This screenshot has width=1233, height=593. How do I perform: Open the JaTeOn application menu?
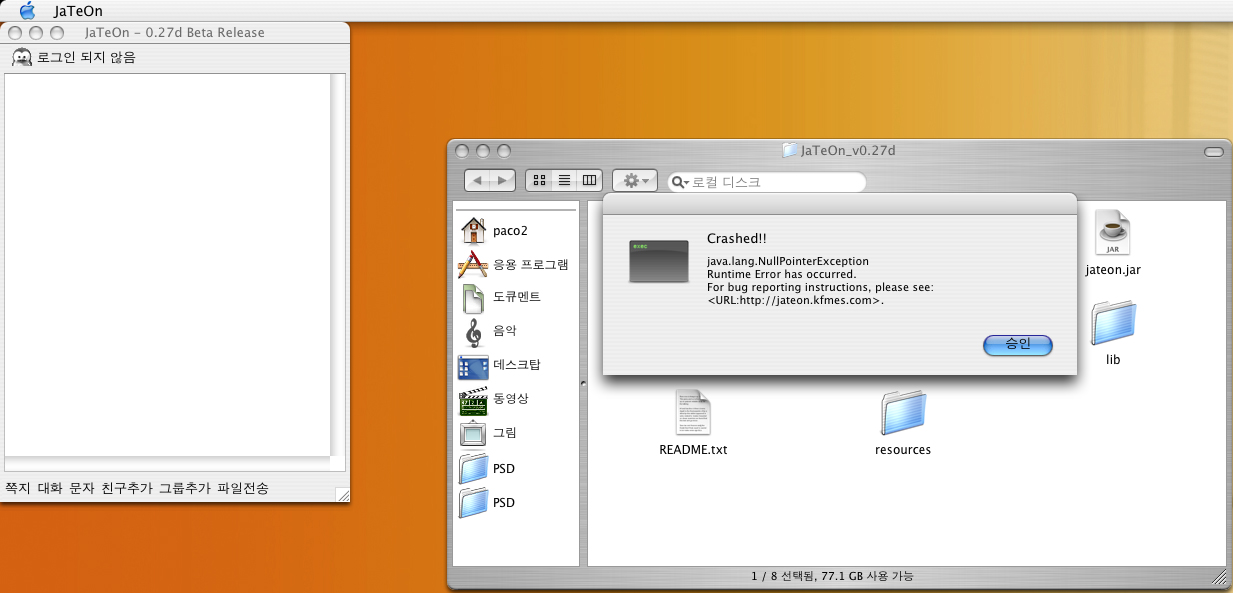pos(78,11)
